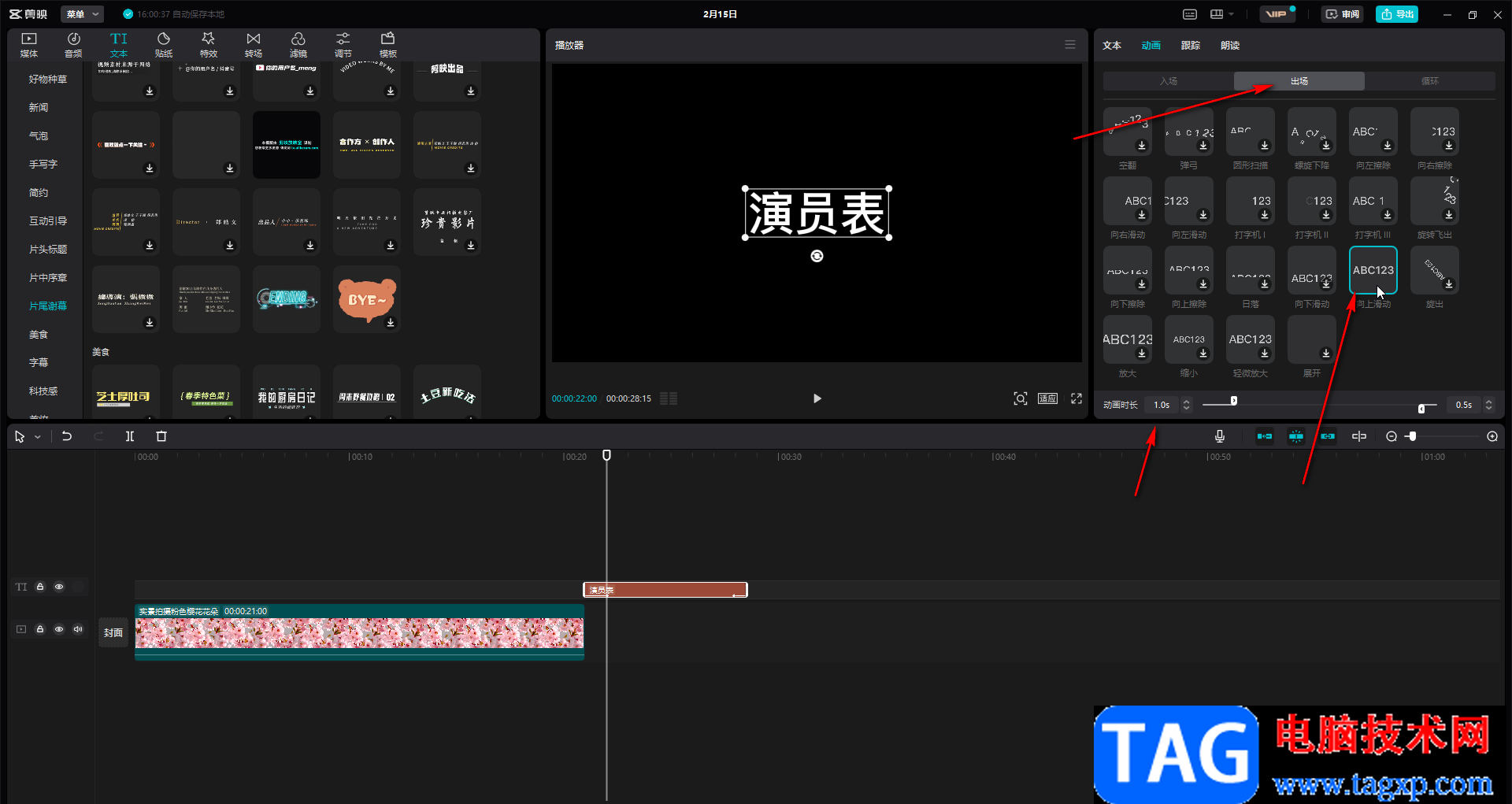
Task: Switch to the 入场 entrance animation tab
Action: pos(1169,81)
